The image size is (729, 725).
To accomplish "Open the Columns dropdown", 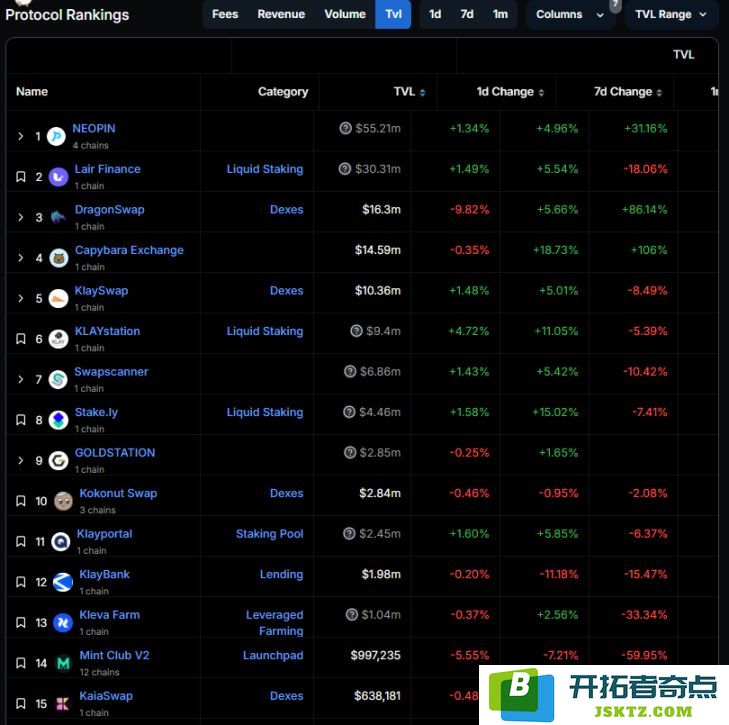I will click(570, 14).
